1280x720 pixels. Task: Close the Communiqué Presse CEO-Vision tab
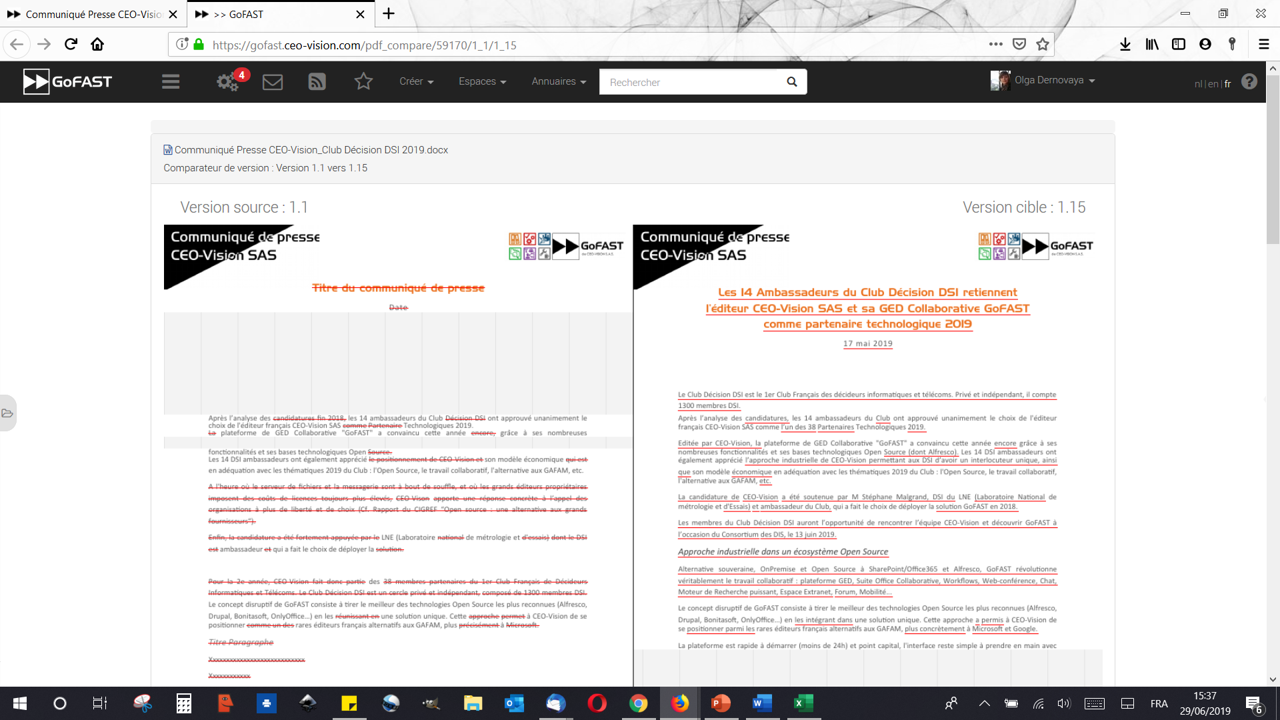[x=173, y=14]
